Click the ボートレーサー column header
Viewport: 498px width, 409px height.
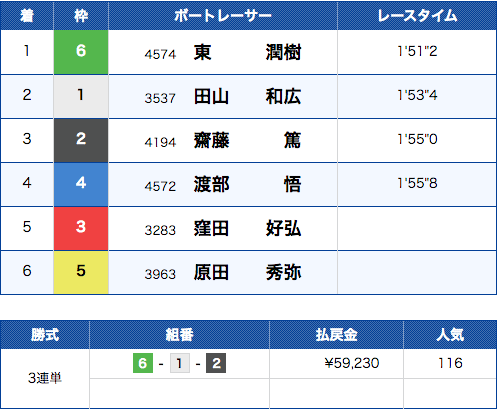coord(223,16)
